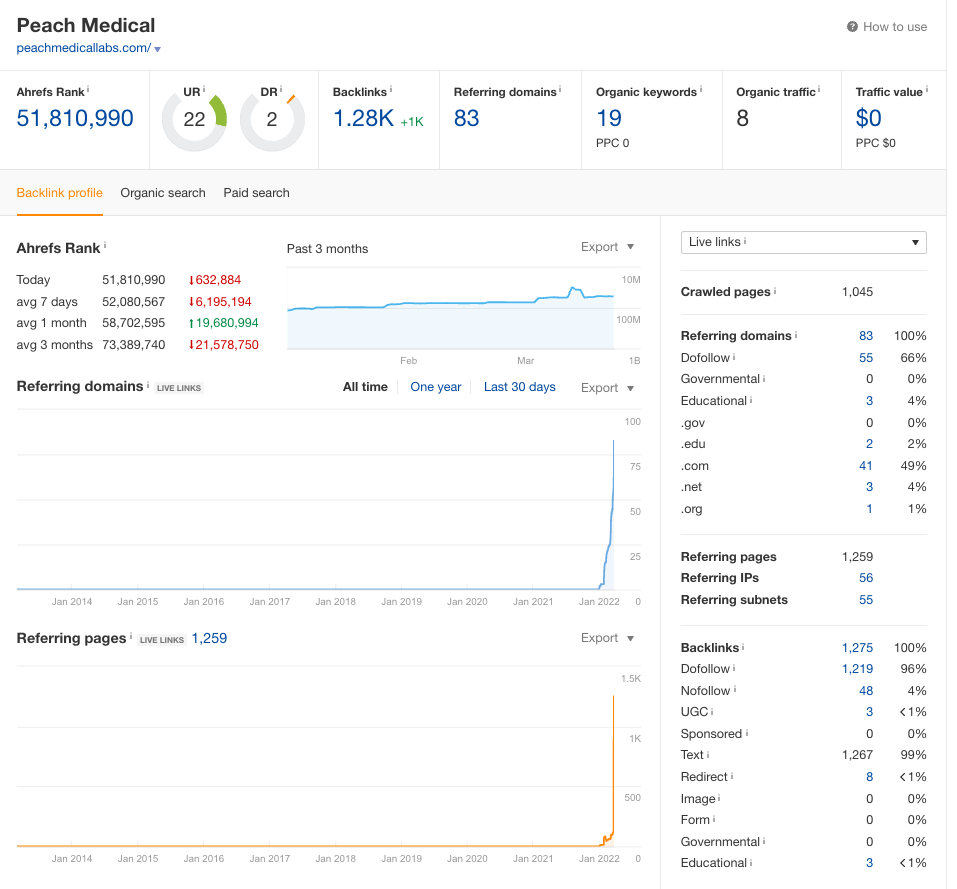Select All time range for Referring domains
Screen dimensions: 957x889
(365, 387)
